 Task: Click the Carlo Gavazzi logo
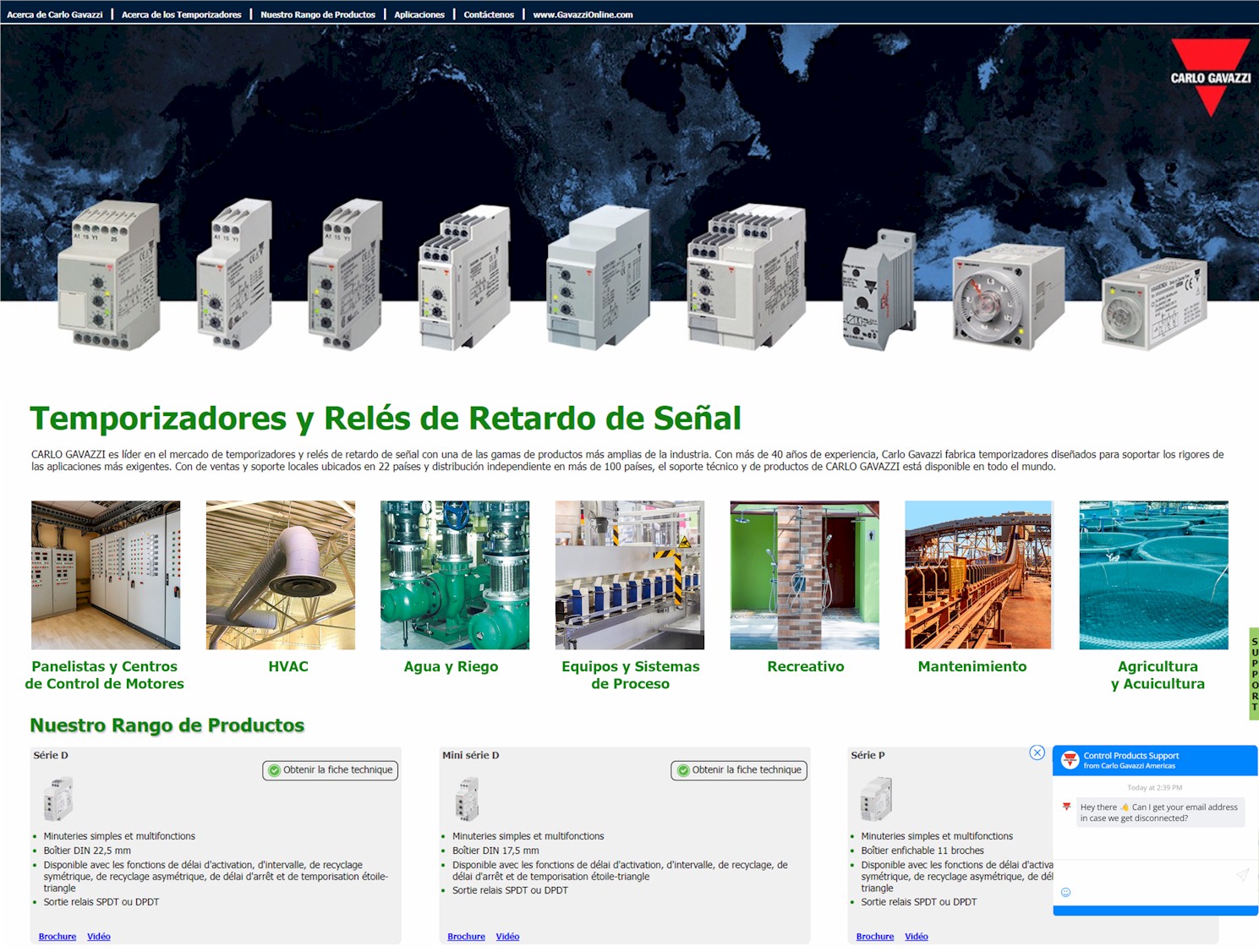tap(1210, 77)
